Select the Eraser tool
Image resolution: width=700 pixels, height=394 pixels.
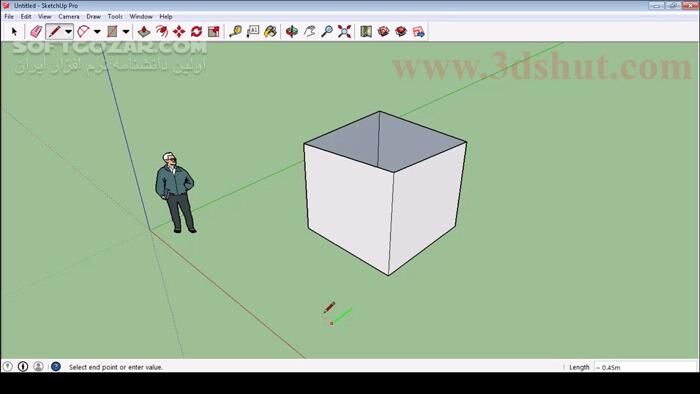pos(36,32)
